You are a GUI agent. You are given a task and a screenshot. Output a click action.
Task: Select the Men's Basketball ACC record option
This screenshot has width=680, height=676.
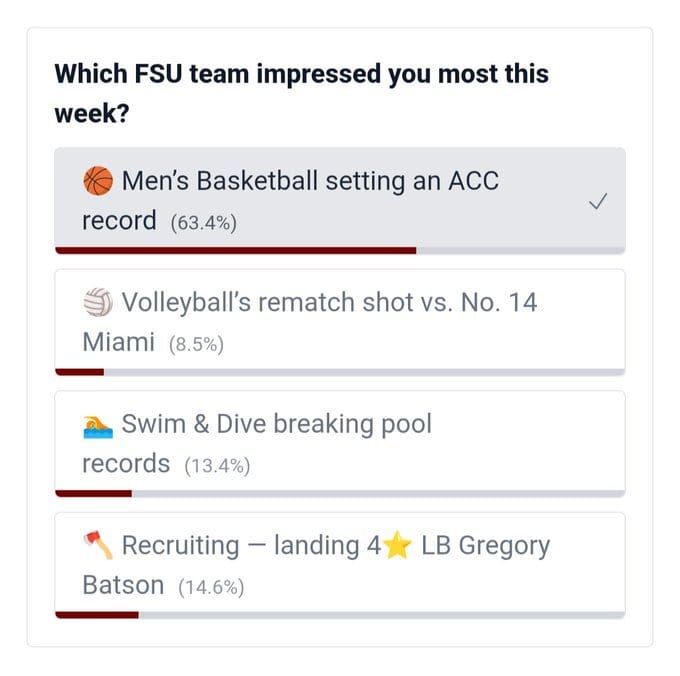pos(310,183)
